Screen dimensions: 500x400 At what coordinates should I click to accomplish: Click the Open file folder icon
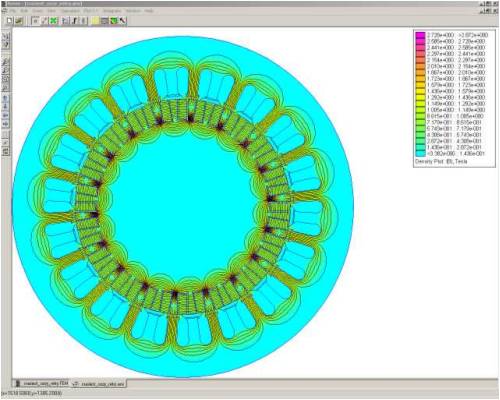[19, 21]
